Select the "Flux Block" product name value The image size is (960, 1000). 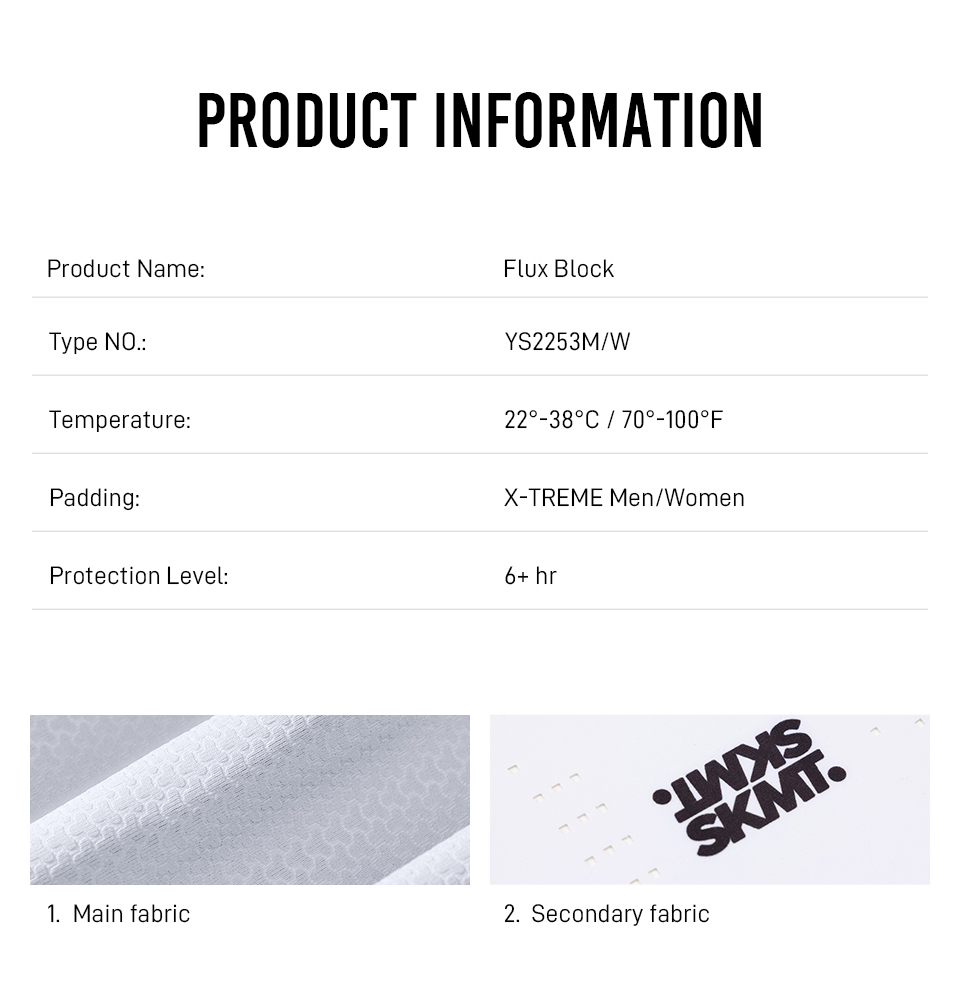pos(559,269)
